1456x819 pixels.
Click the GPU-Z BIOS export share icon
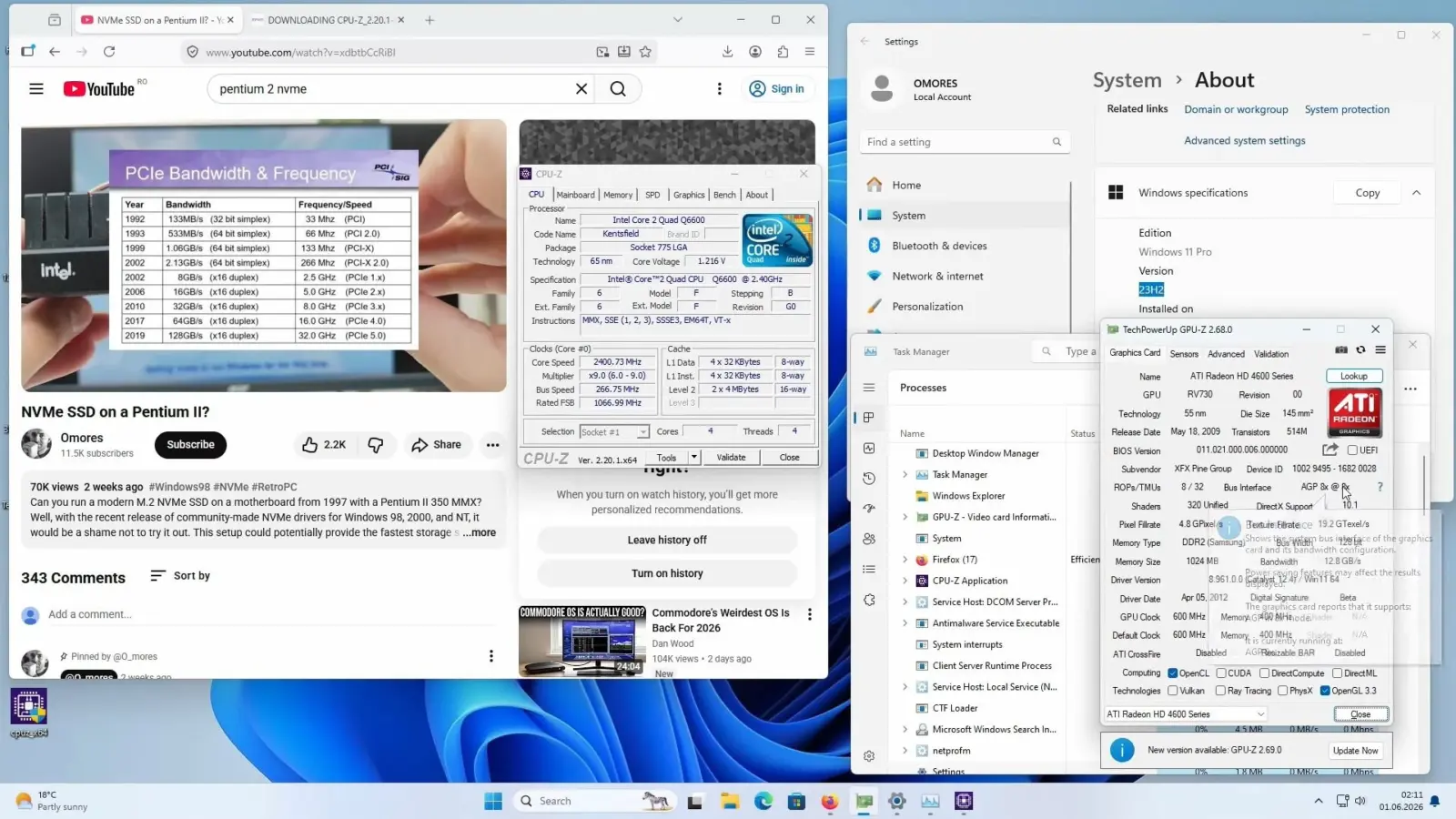pyautogui.click(x=1330, y=450)
